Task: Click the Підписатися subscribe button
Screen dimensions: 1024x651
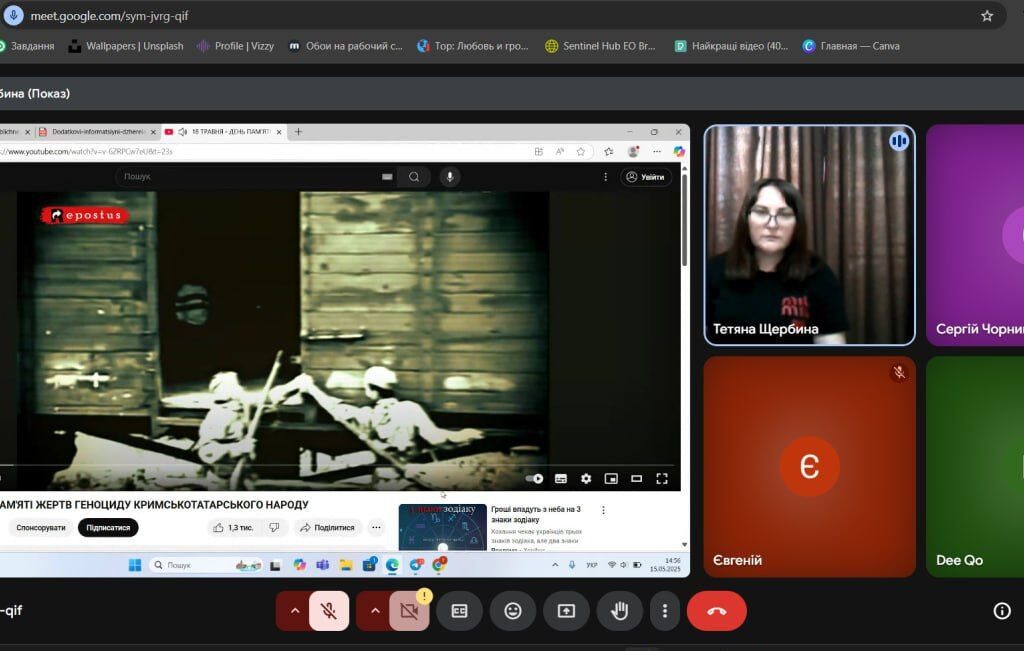Action: pos(108,528)
